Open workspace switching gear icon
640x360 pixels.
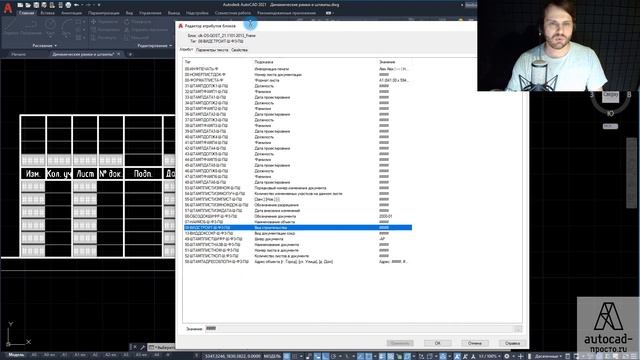tap(507, 356)
